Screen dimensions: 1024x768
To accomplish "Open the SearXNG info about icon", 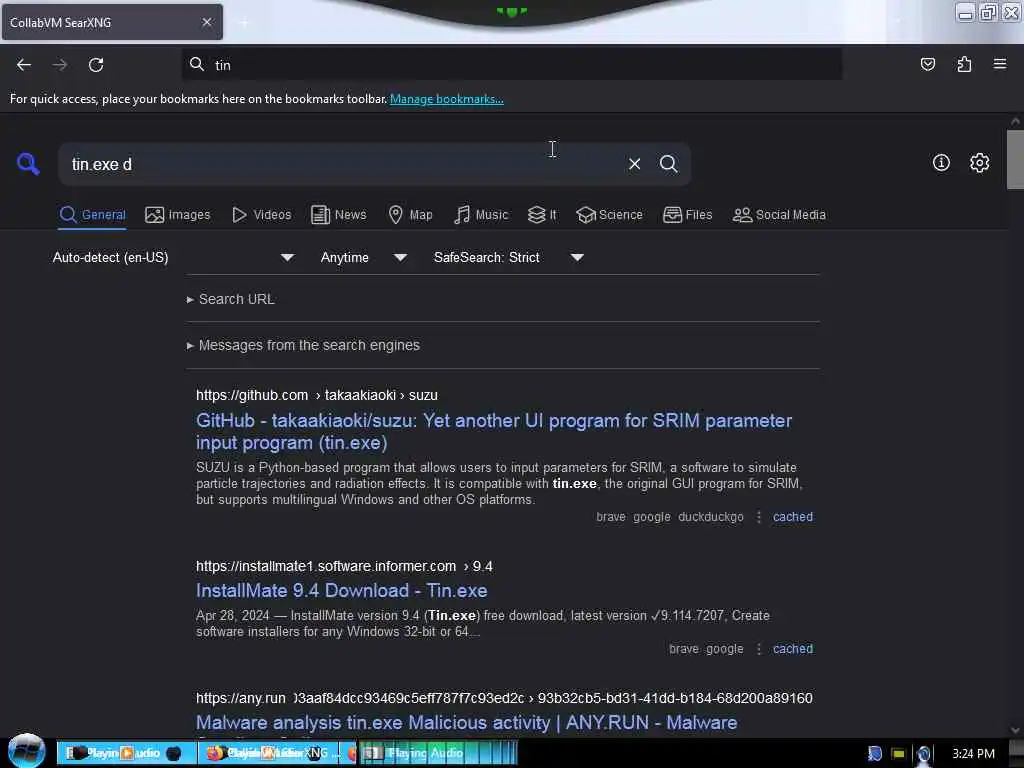I will pos(941,163).
